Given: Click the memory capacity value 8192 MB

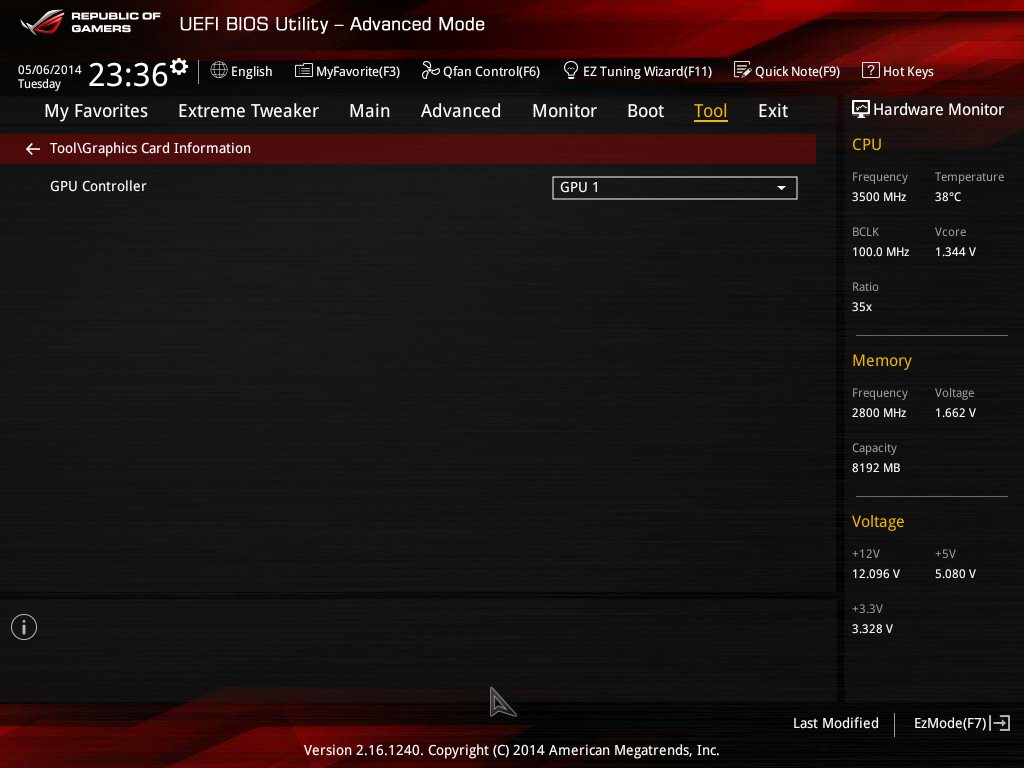Looking at the screenshot, I should pos(876,468).
